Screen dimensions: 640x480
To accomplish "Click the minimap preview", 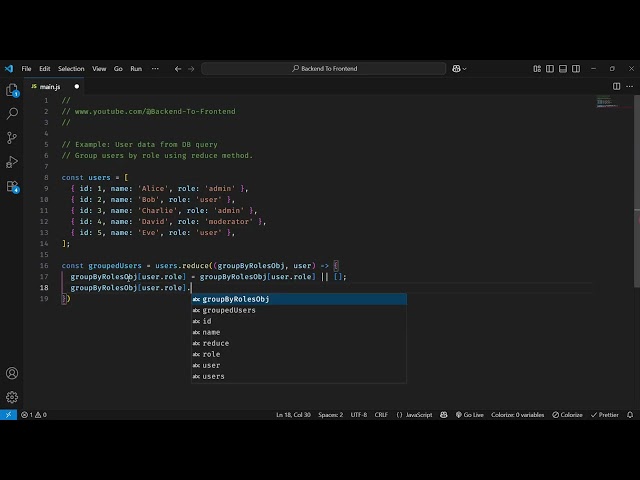I will coord(607,102).
